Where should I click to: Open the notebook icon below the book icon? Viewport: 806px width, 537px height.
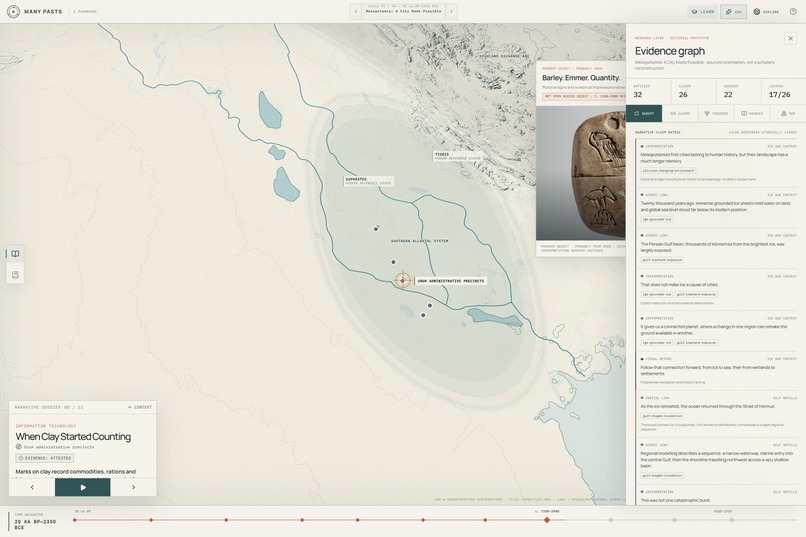click(15, 275)
